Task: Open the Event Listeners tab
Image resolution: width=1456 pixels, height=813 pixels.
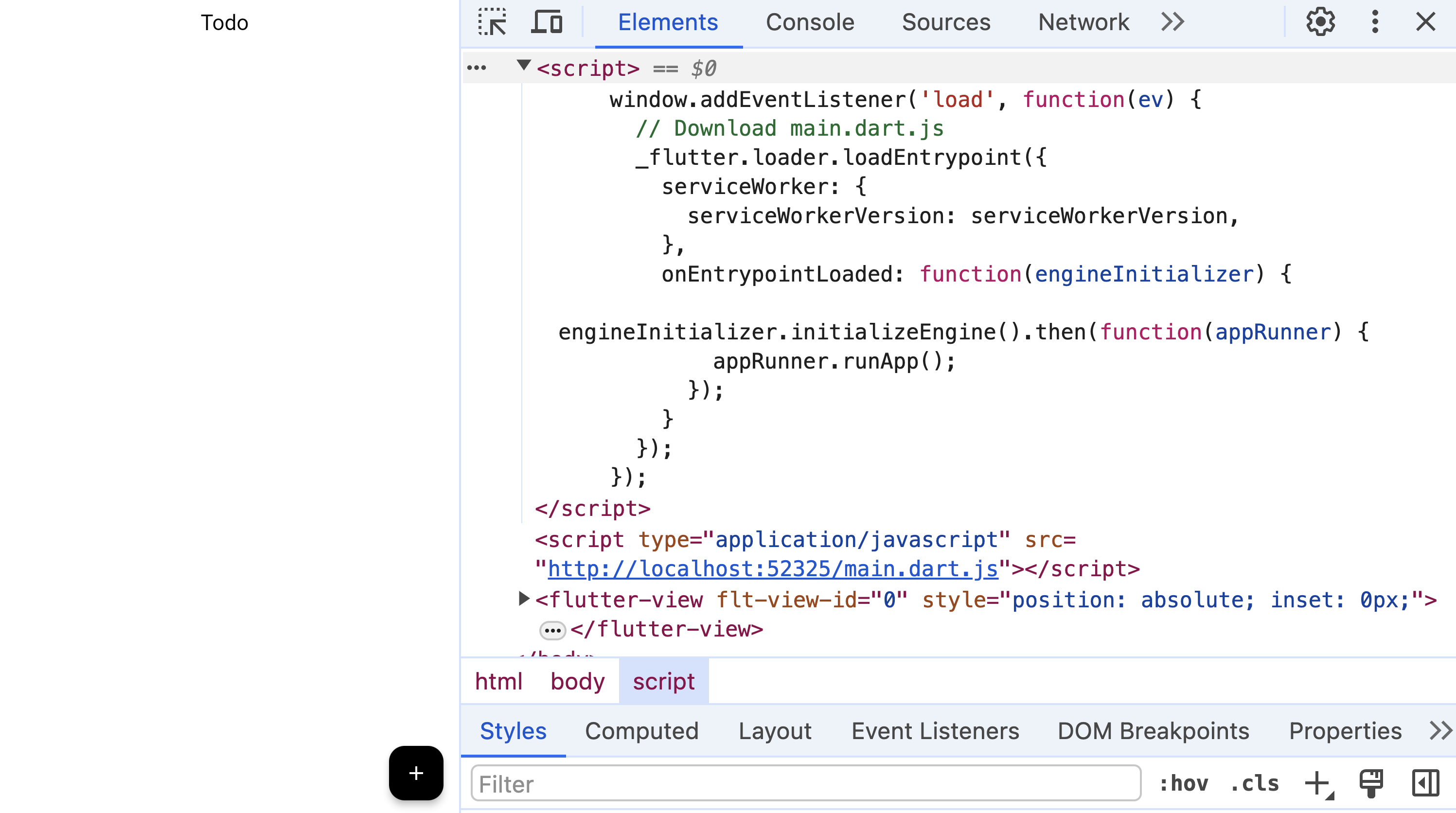Action: coord(935,730)
